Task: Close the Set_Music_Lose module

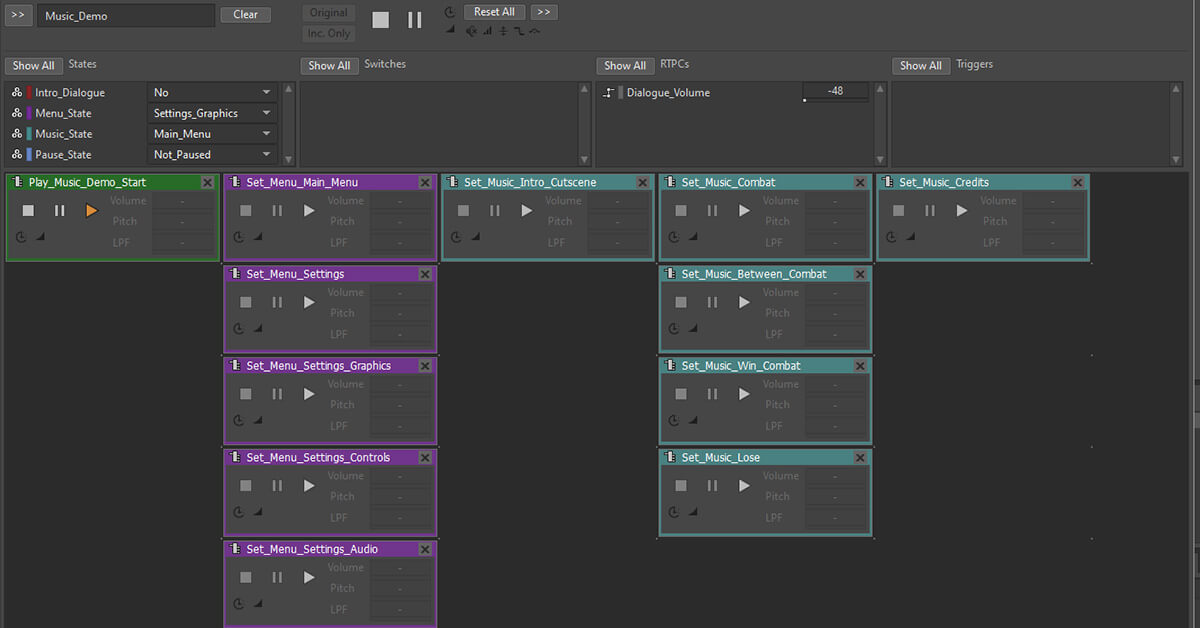Action: 859,457
